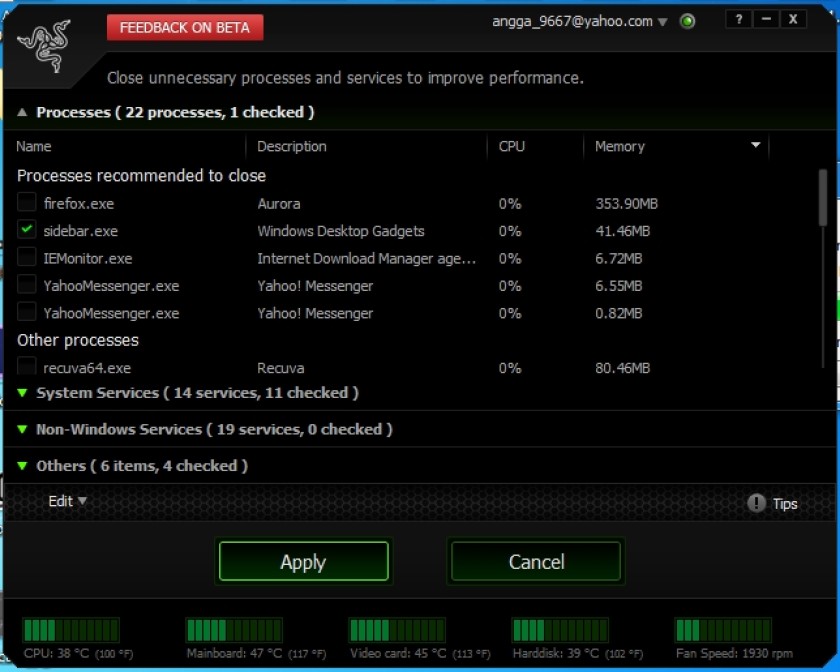
Task: Click the green online status indicator
Action: tap(687, 21)
